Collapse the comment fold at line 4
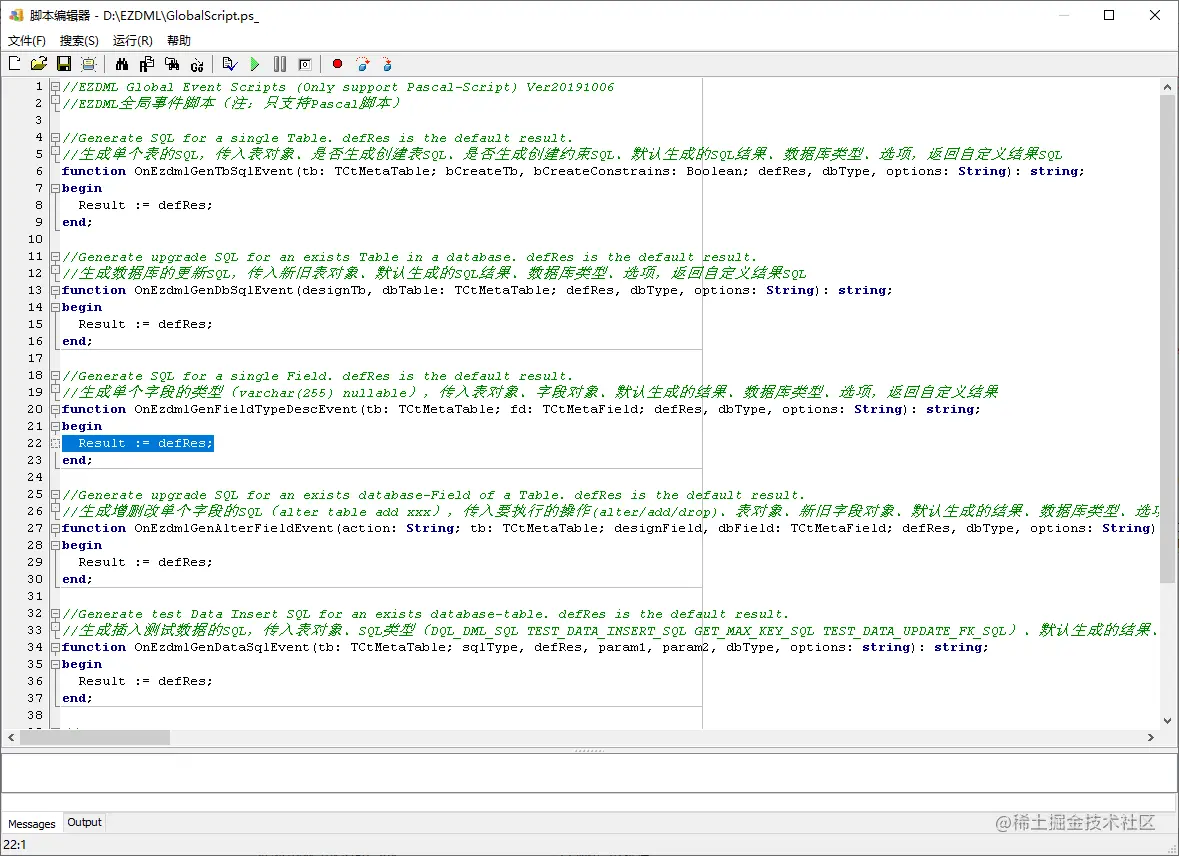The image size is (1179, 856). pos(55,138)
